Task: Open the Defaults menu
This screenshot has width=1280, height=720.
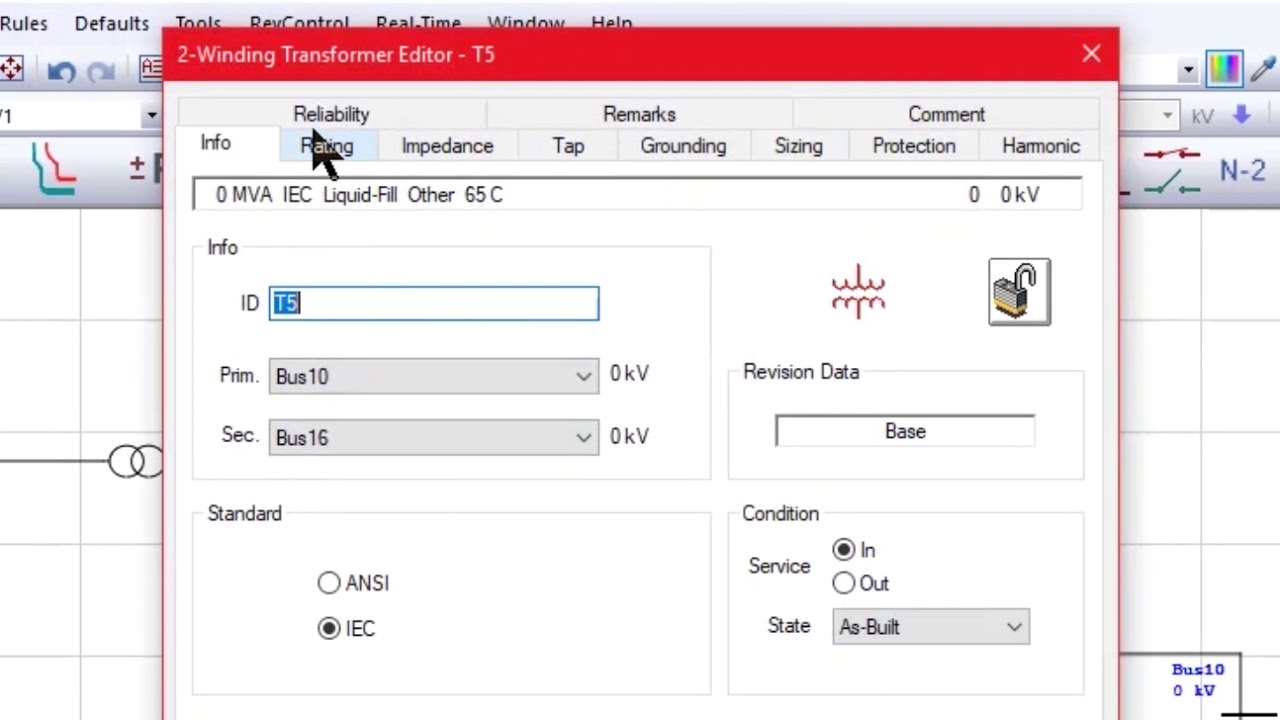Action: click(x=112, y=23)
